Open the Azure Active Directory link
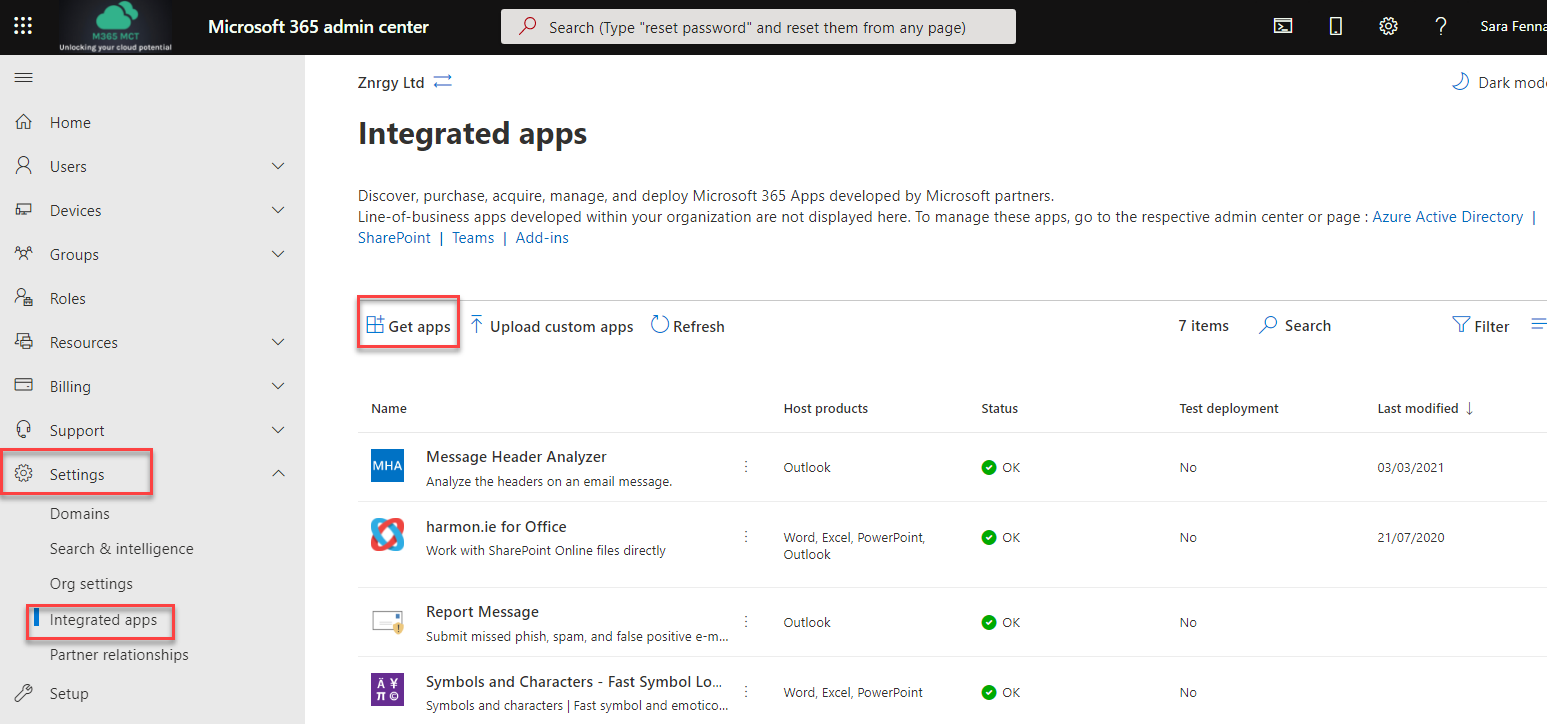 coord(1447,217)
